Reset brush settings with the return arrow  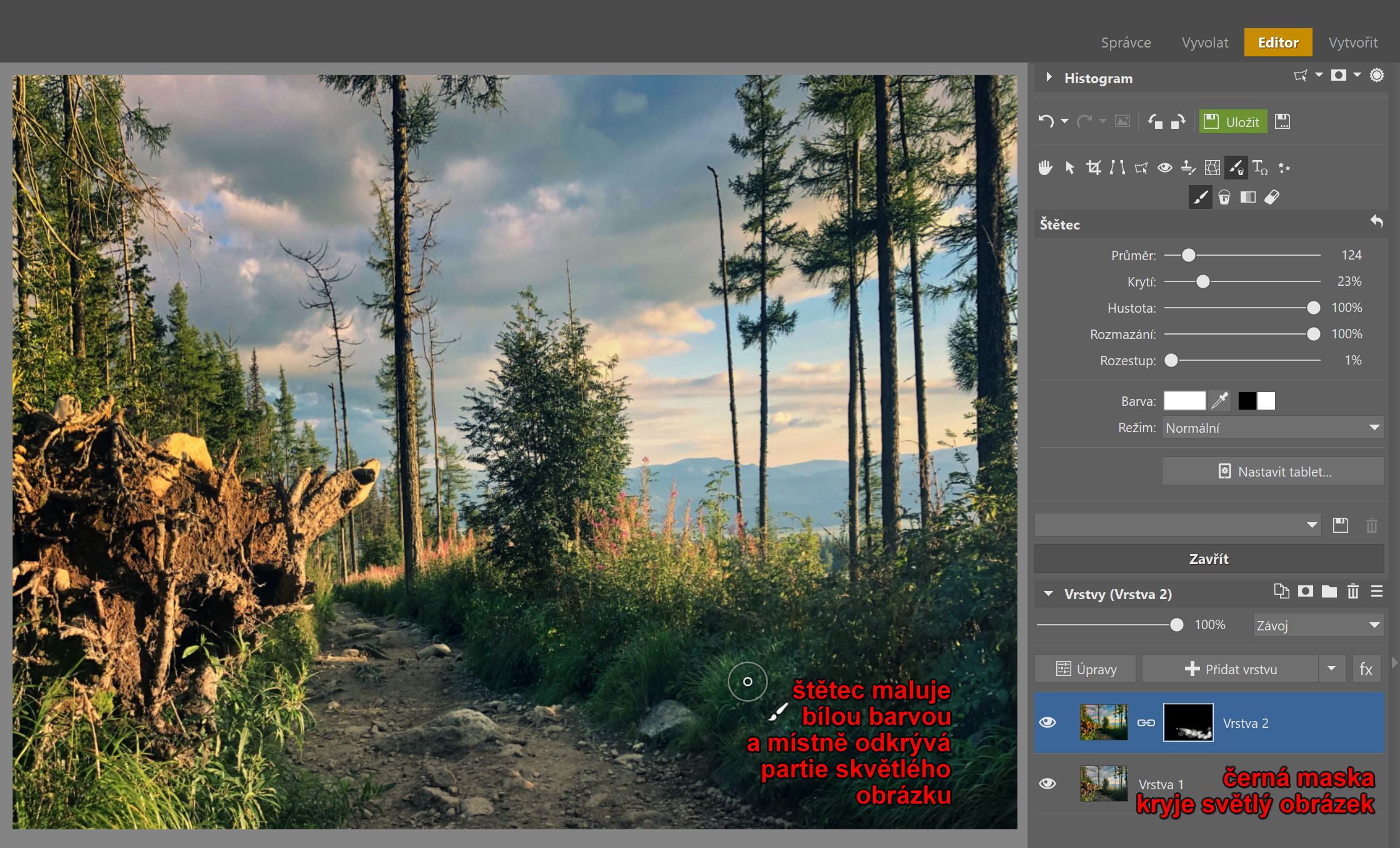(x=1376, y=221)
